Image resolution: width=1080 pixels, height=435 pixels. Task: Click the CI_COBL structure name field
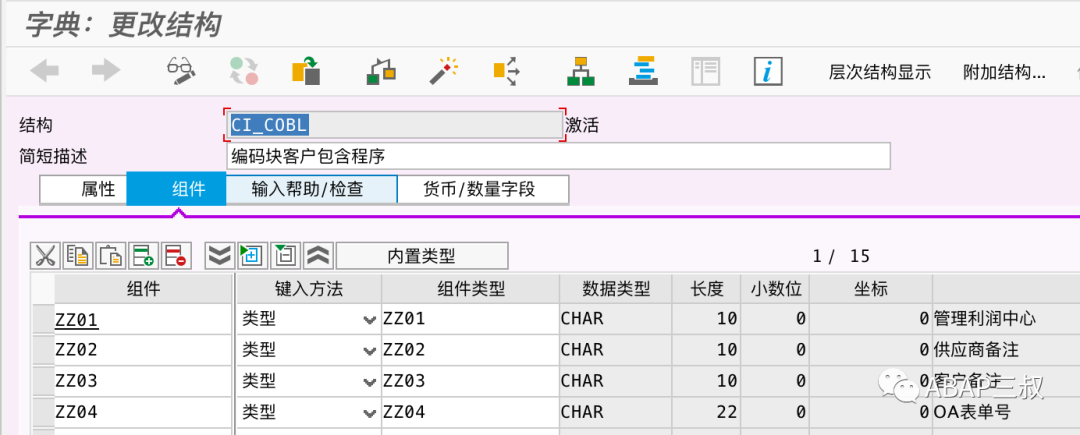(394, 125)
